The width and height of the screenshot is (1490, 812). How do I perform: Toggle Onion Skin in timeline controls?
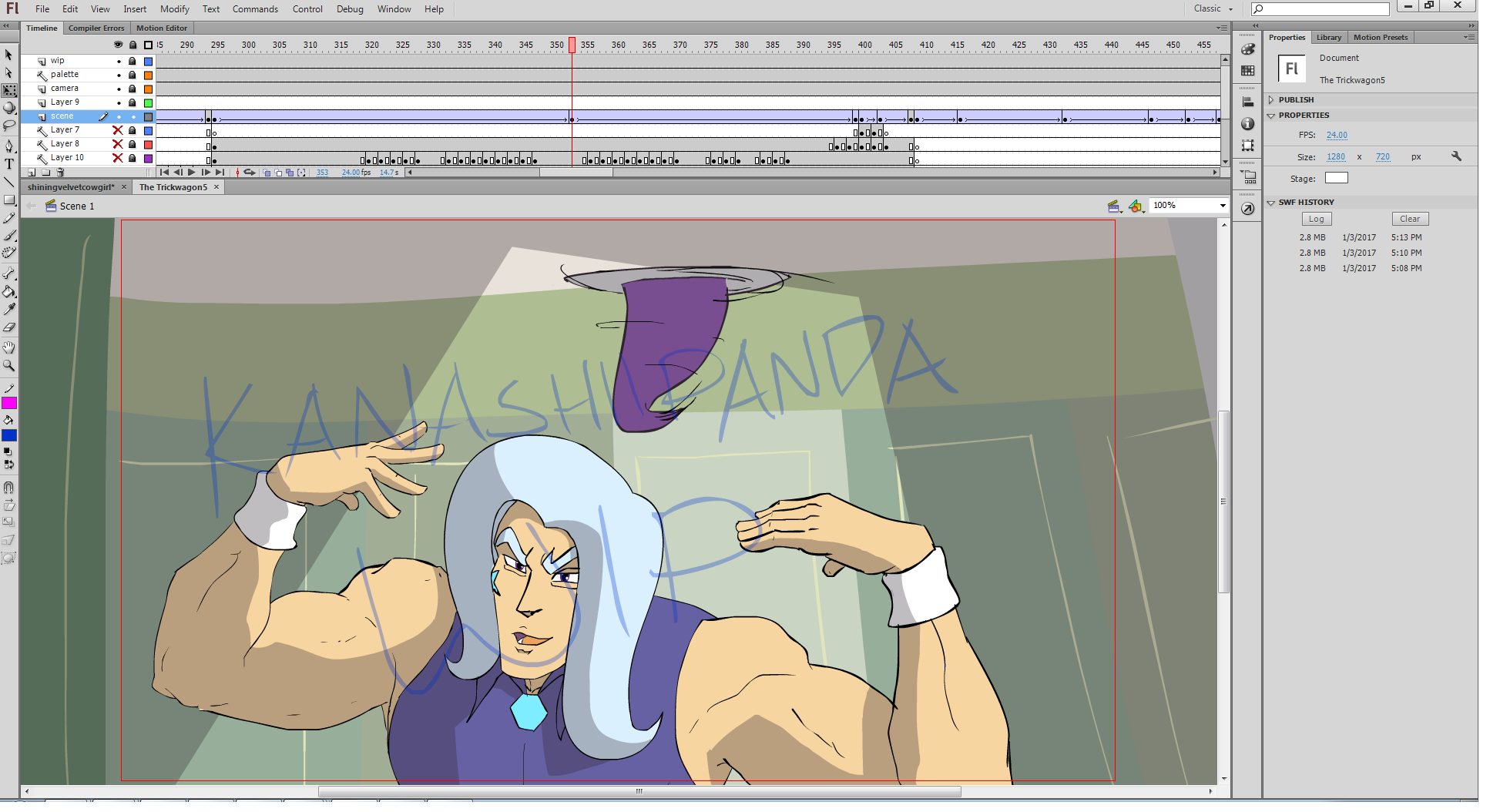pyautogui.click(x=267, y=173)
